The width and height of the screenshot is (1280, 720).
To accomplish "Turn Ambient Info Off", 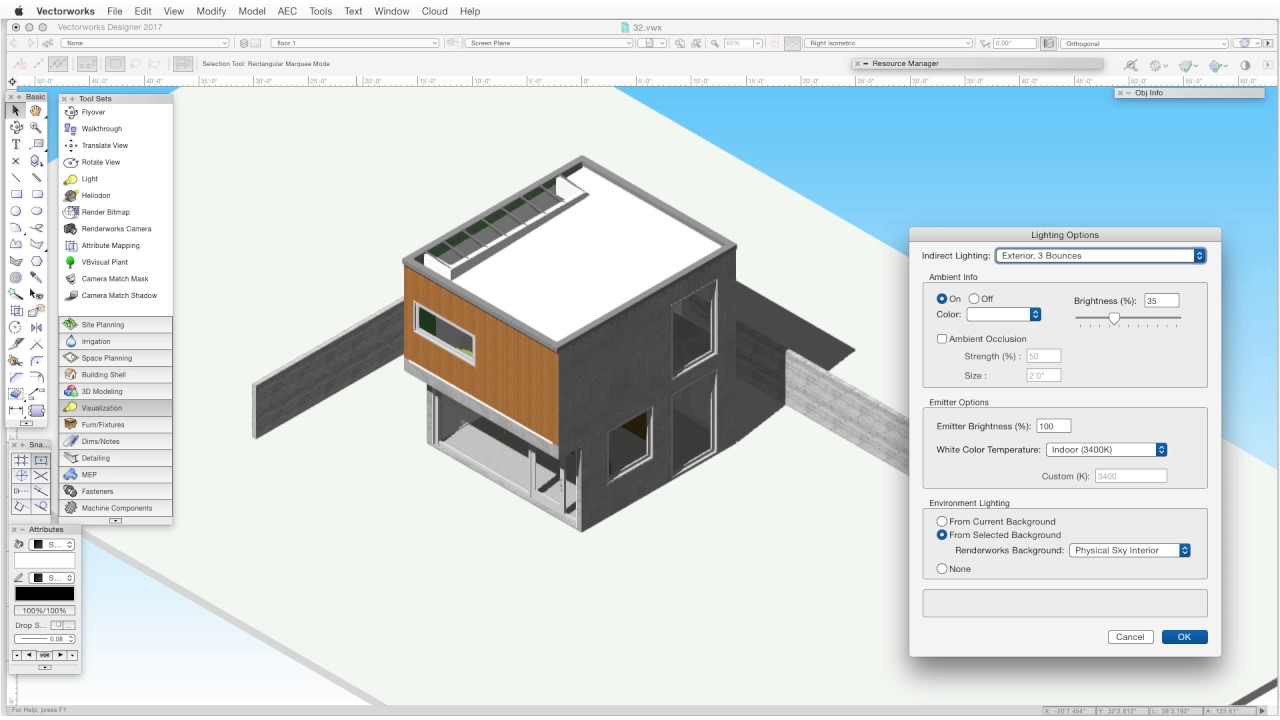I will pyautogui.click(x=974, y=299).
